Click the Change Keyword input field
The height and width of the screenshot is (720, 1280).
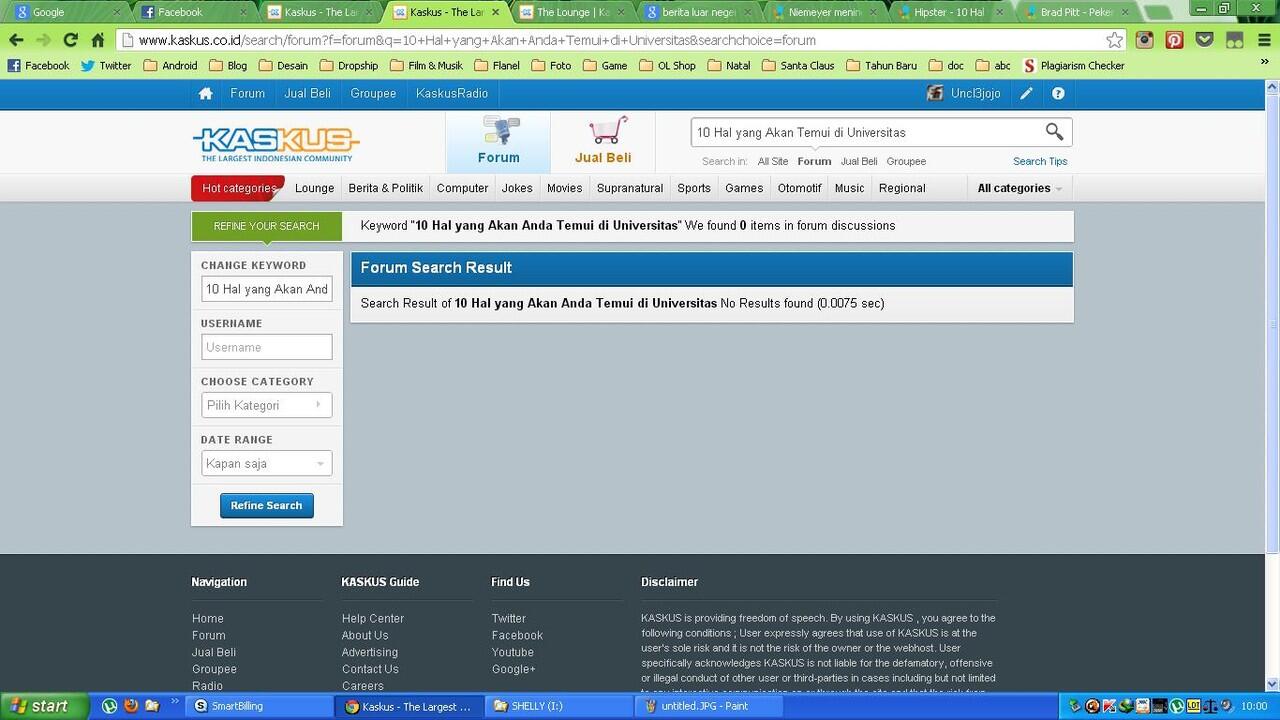(x=267, y=289)
